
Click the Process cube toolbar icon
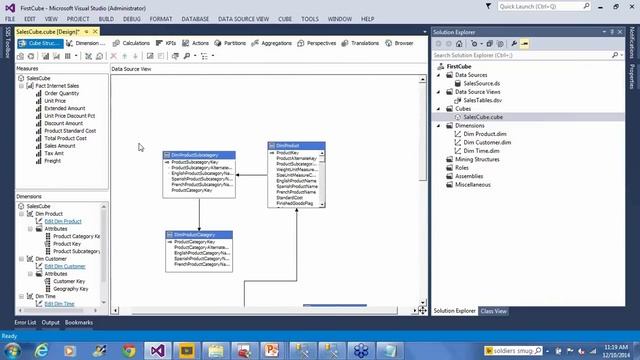point(20,56)
